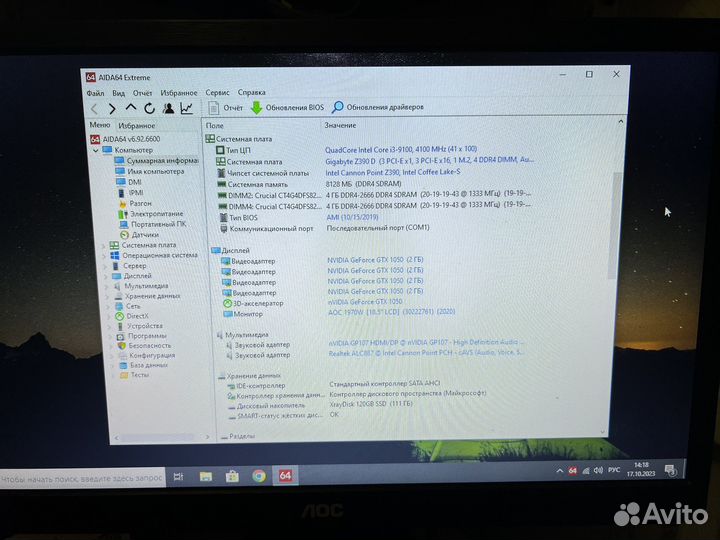Open Intel Cannon Point Z390 chipset link
This screenshot has width=720, height=540.
[393, 172]
